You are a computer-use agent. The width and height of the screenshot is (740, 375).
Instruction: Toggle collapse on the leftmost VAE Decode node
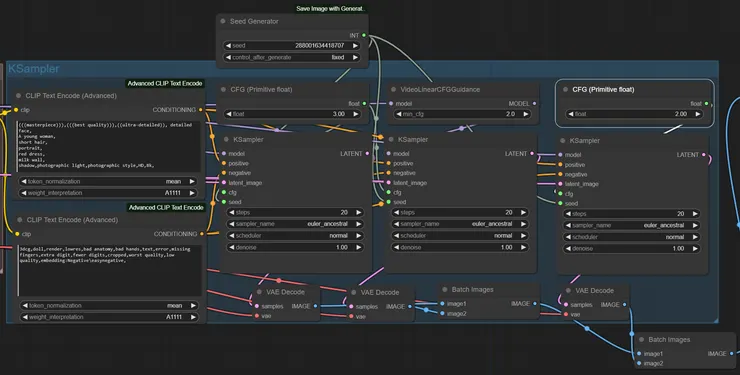tap(259, 292)
